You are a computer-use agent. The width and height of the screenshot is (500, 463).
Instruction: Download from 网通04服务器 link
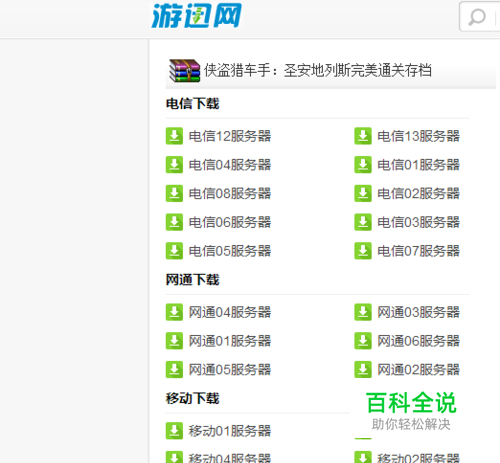pos(230,312)
